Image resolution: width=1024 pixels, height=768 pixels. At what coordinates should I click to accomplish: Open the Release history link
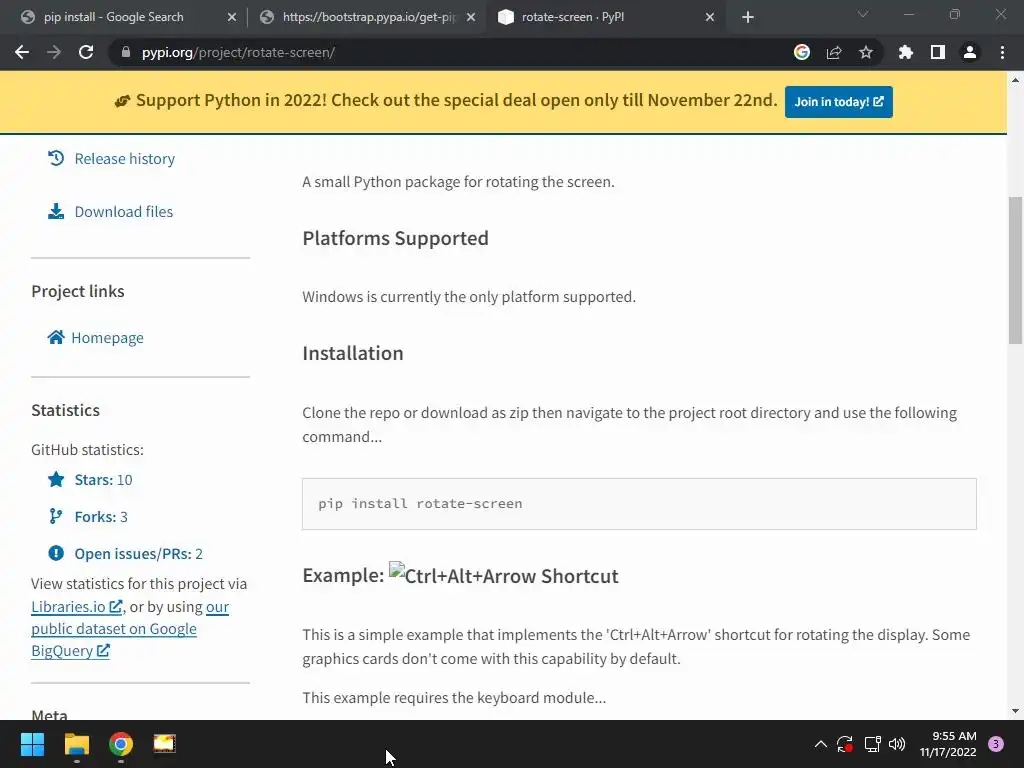pyautogui.click(x=124, y=158)
